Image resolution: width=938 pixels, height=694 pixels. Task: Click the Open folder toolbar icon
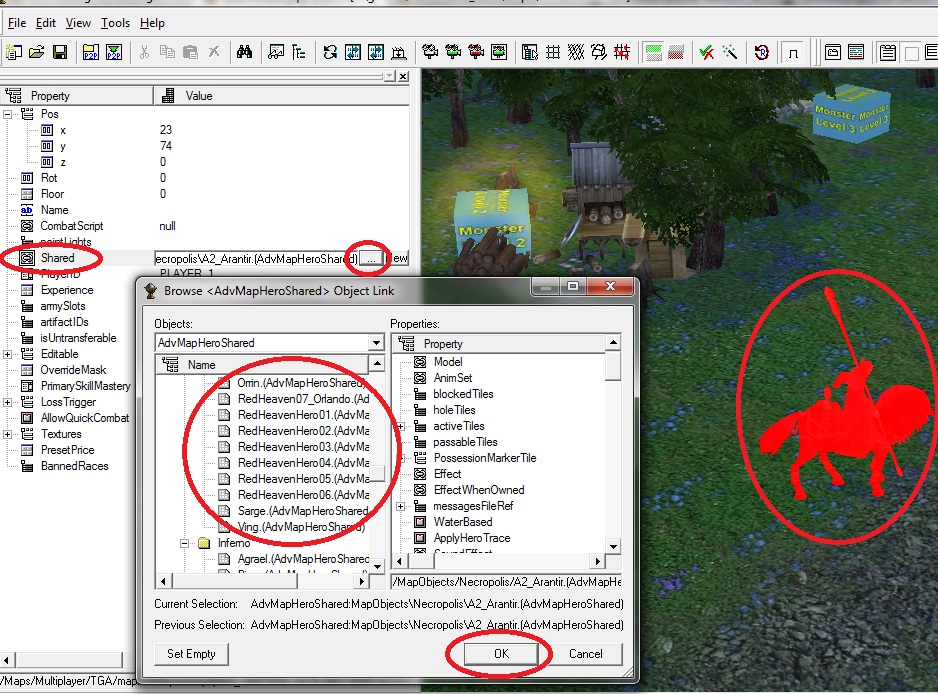tap(36, 53)
